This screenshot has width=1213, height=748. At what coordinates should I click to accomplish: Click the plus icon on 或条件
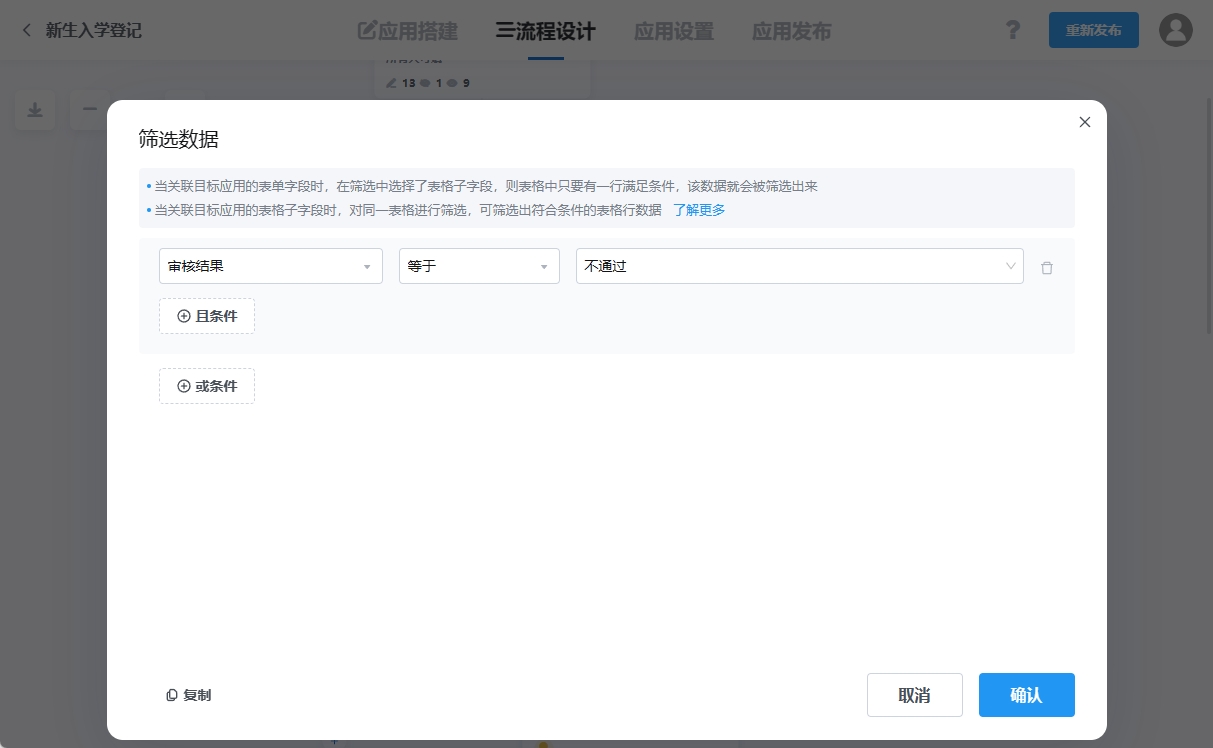[x=183, y=386]
